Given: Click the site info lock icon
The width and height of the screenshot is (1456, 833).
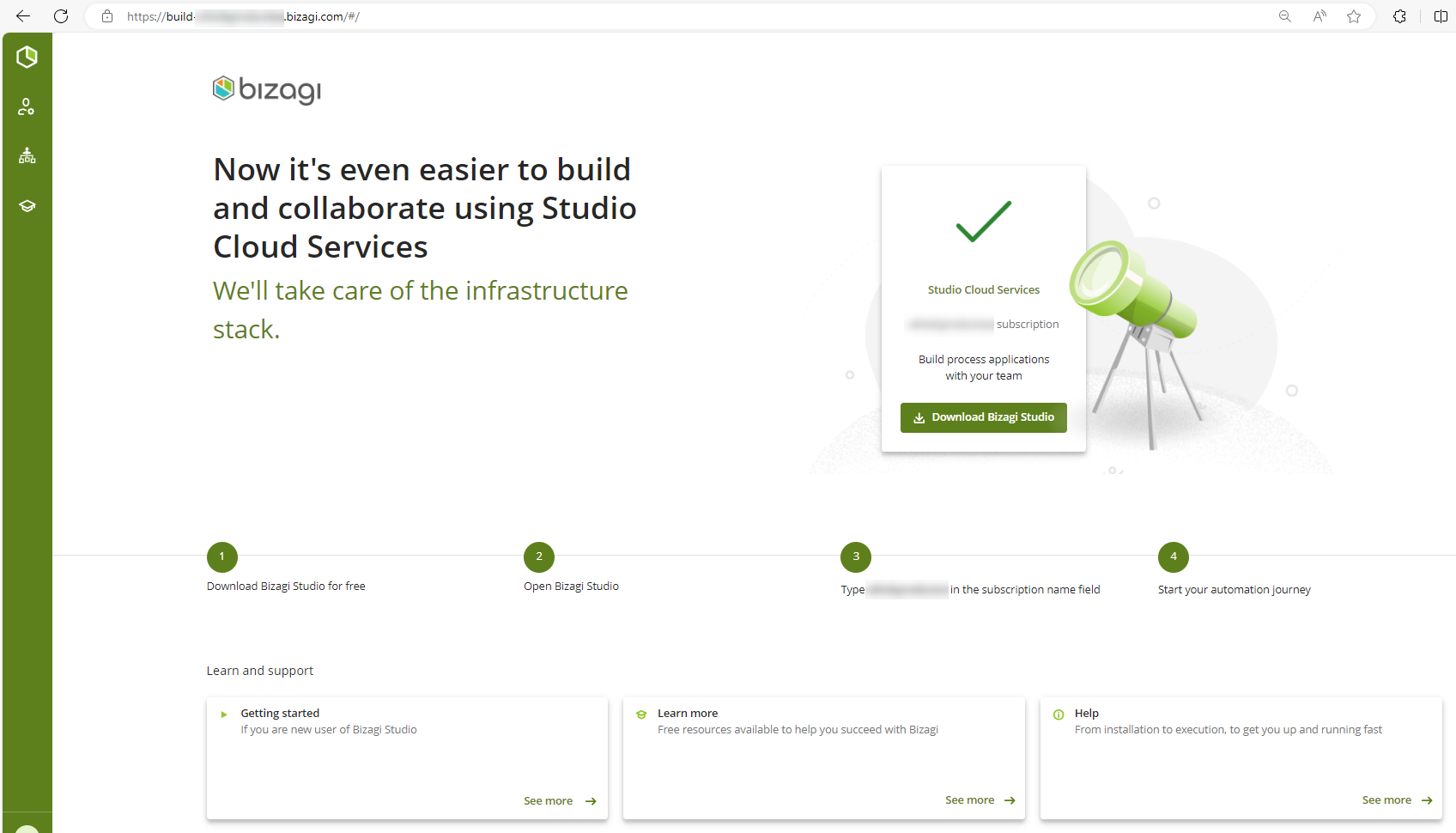Looking at the screenshot, I should [107, 16].
